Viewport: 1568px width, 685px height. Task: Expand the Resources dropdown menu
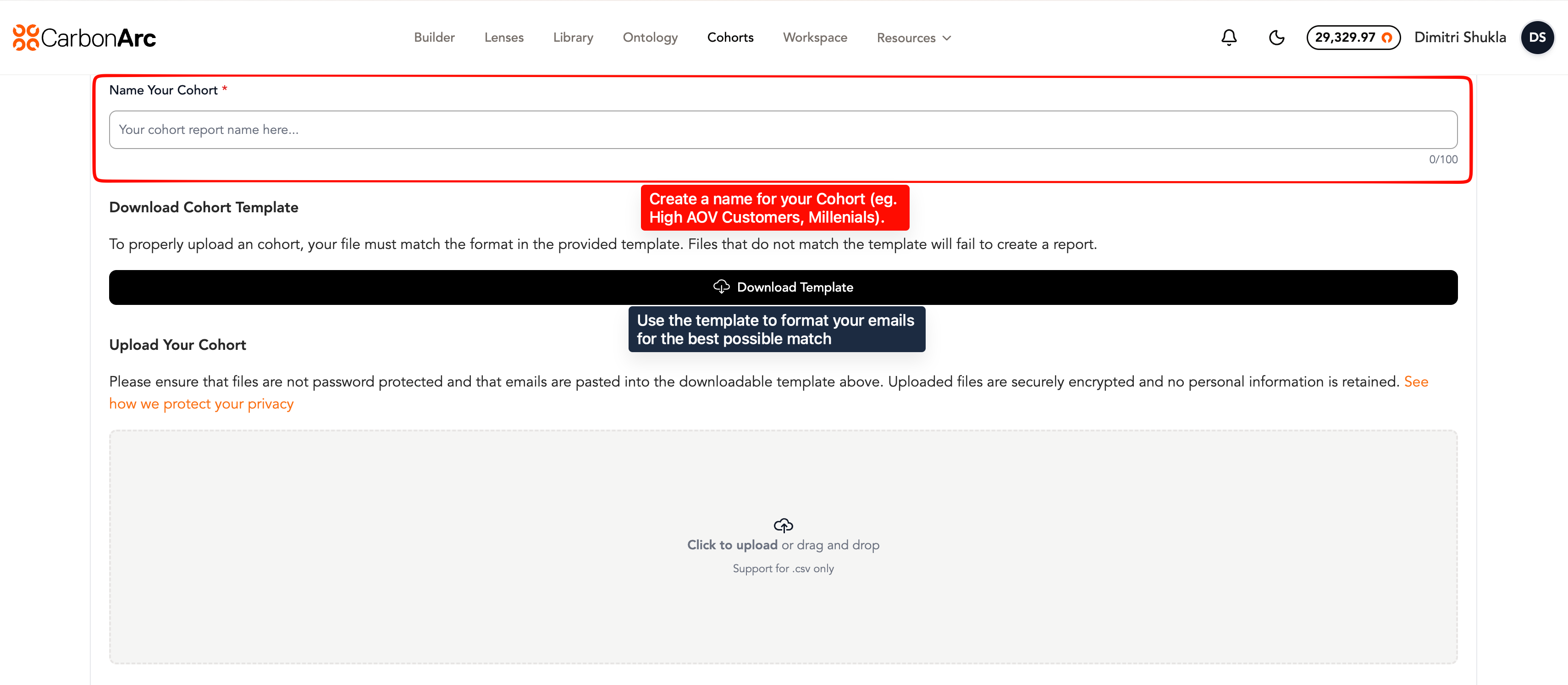pyautogui.click(x=906, y=38)
